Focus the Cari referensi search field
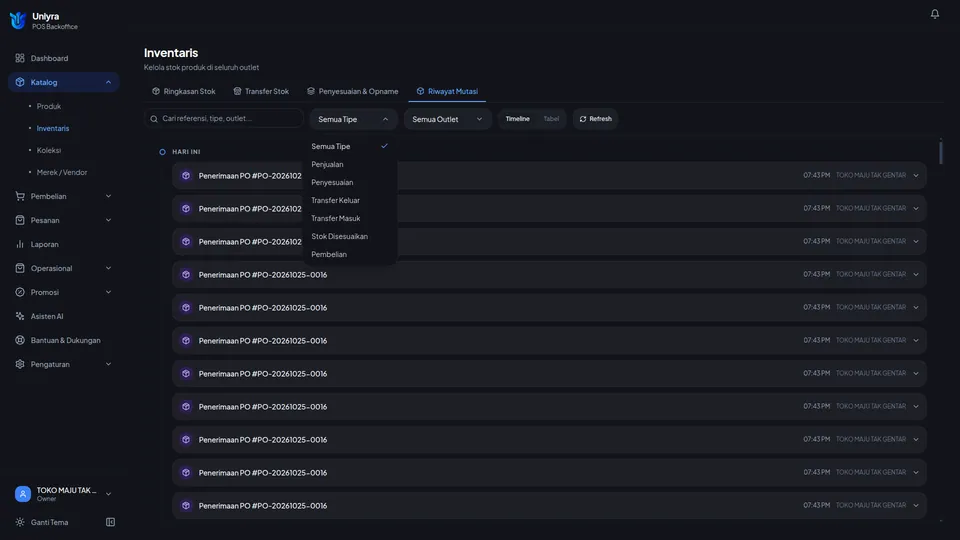 coord(224,118)
